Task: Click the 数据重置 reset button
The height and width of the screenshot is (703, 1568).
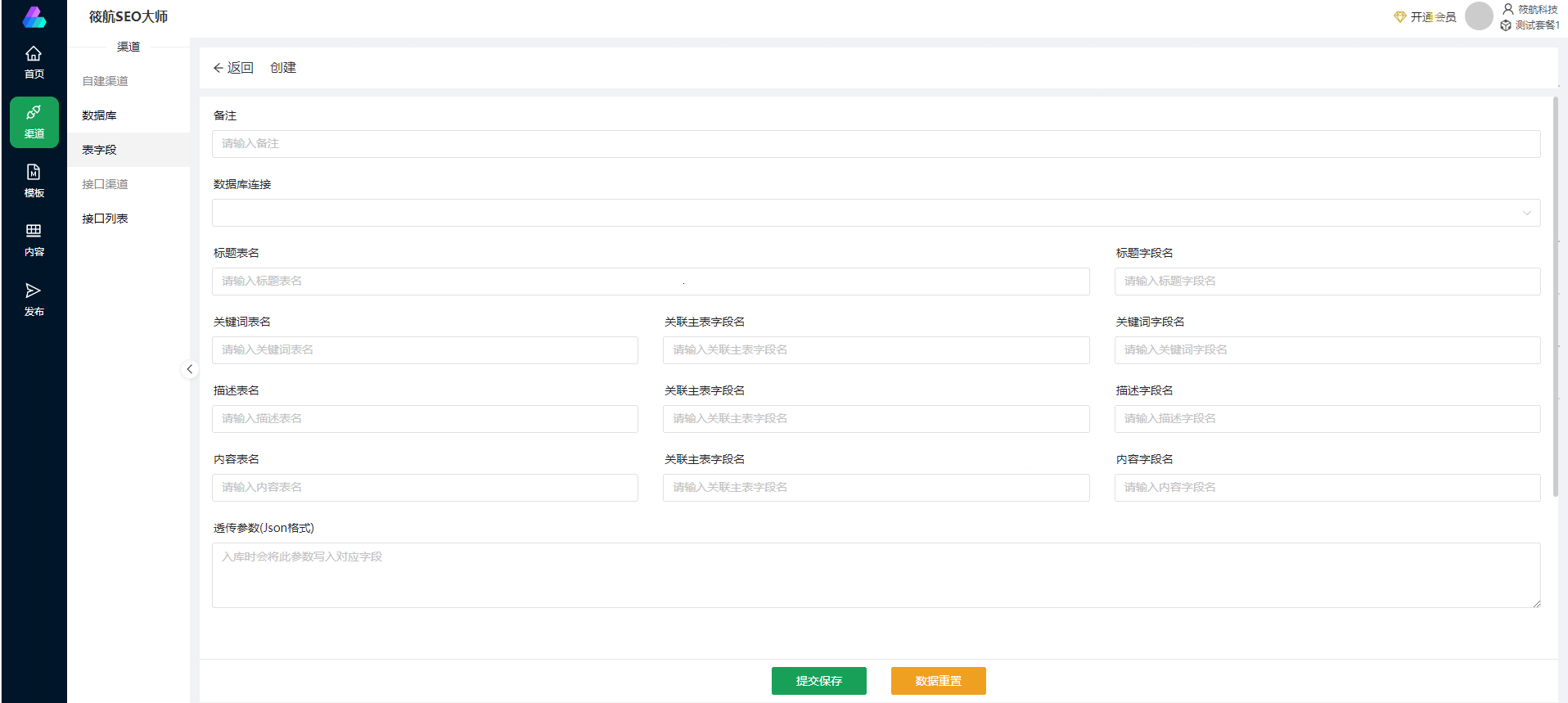Action: coord(938,681)
